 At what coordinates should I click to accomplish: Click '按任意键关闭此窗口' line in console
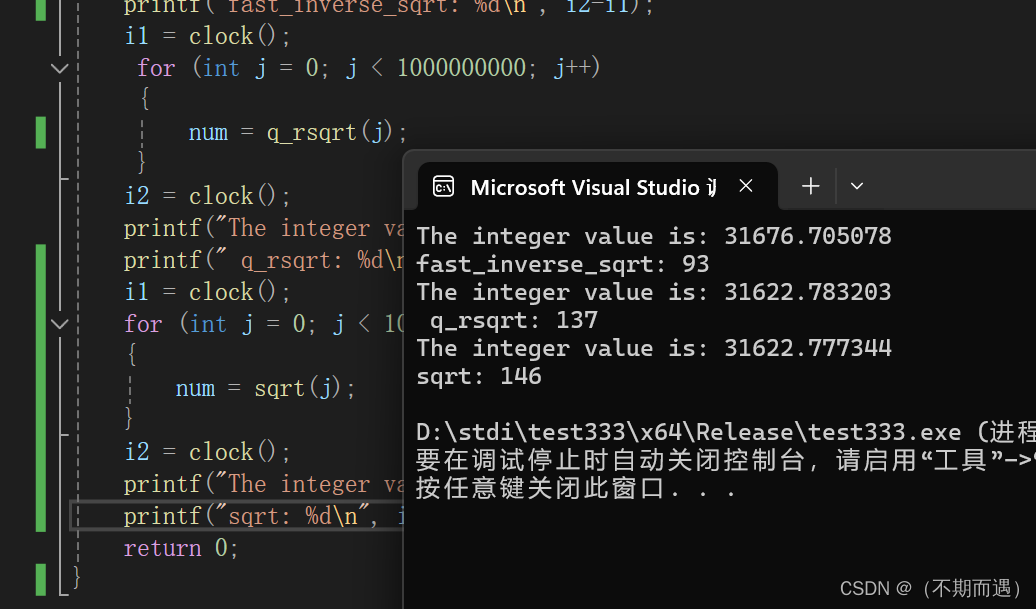click(575, 488)
